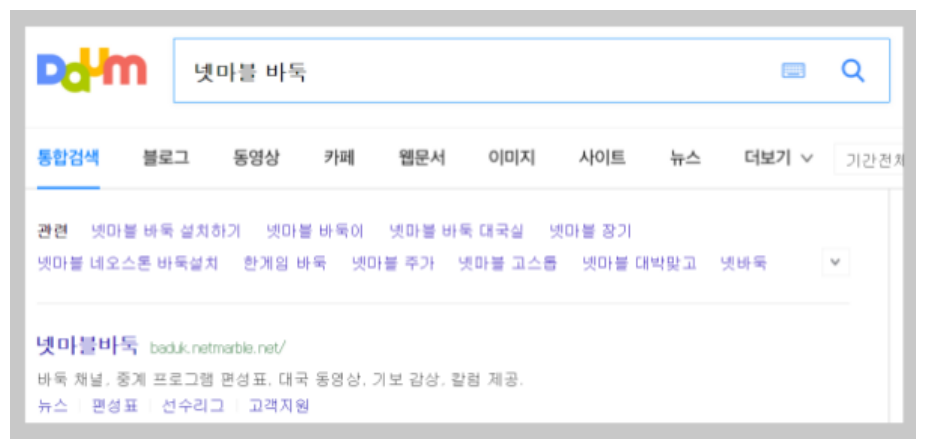The image size is (925, 447).
Task: Open the virtual keyboard icon in the search box
Action: (x=793, y=71)
